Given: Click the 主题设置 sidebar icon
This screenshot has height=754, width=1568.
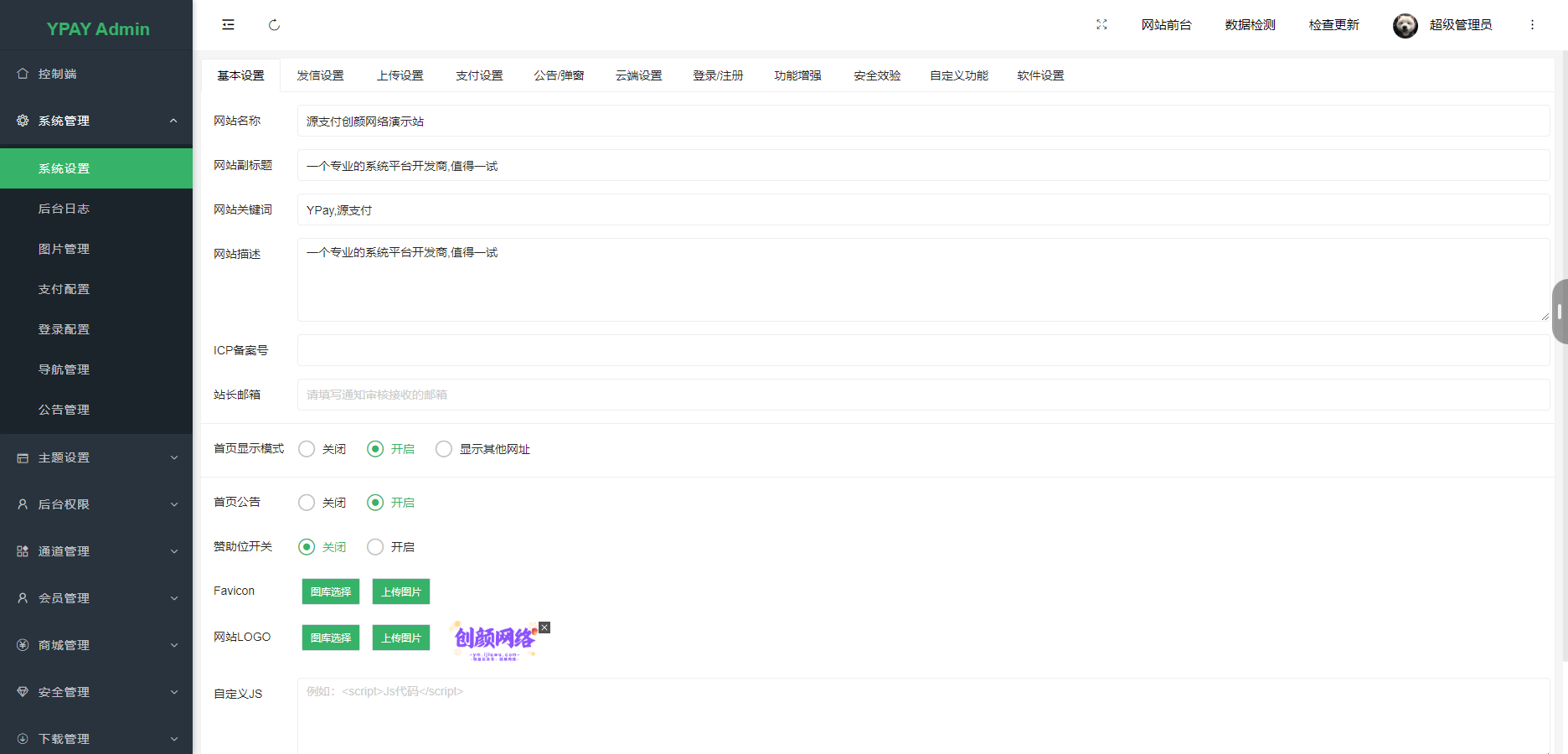Looking at the screenshot, I should [23, 458].
